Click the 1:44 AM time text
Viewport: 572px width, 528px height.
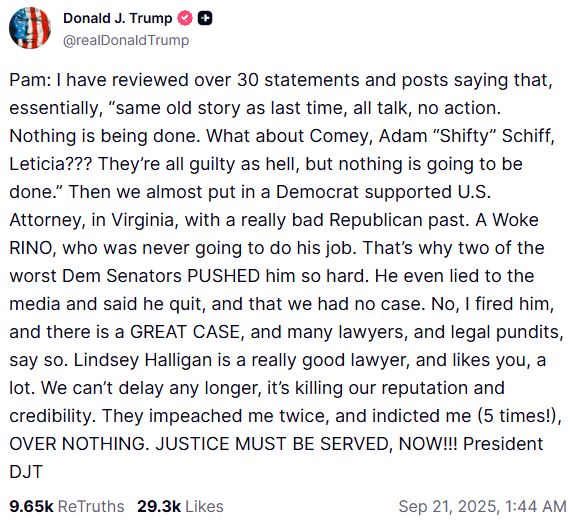coord(536,506)
